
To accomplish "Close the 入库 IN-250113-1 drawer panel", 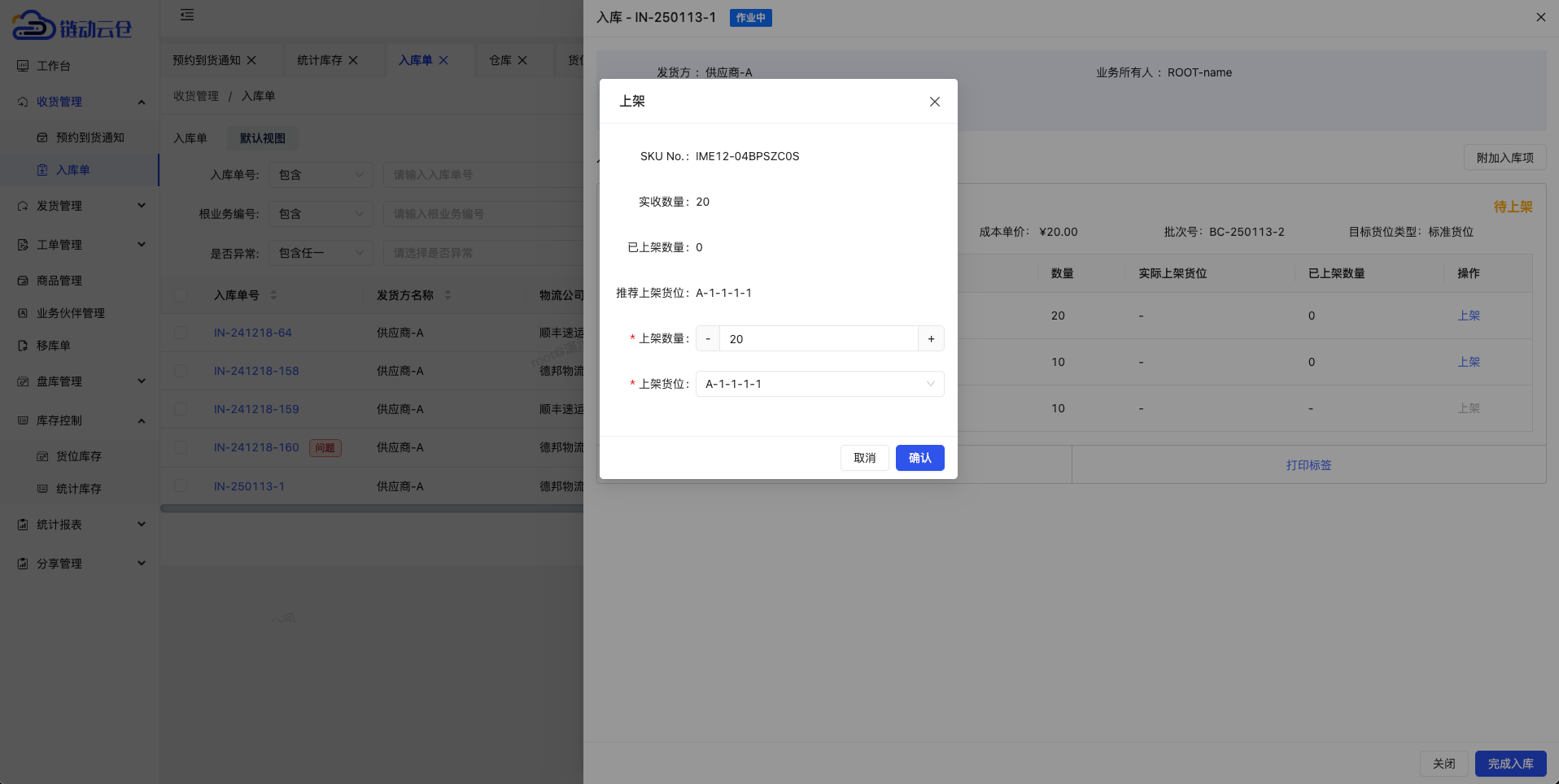I will [1540, 17].
